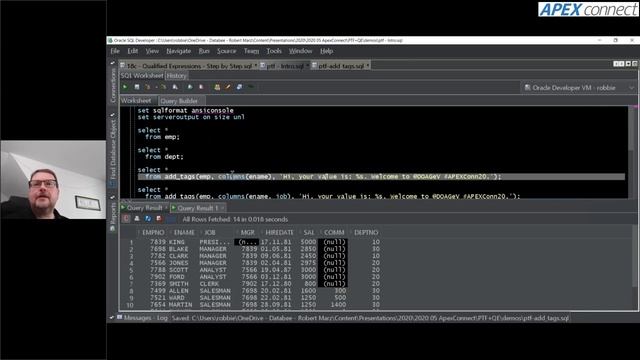Close the first Query Result tab
Viewport: 640px width, 360px height.
[166, 208]
